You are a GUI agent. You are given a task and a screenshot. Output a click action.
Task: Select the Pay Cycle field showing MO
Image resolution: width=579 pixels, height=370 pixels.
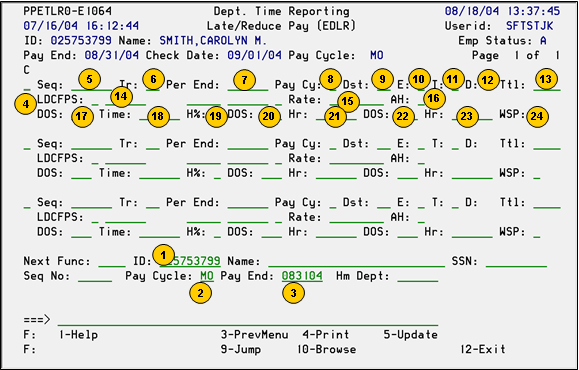(x=207, y=276)
